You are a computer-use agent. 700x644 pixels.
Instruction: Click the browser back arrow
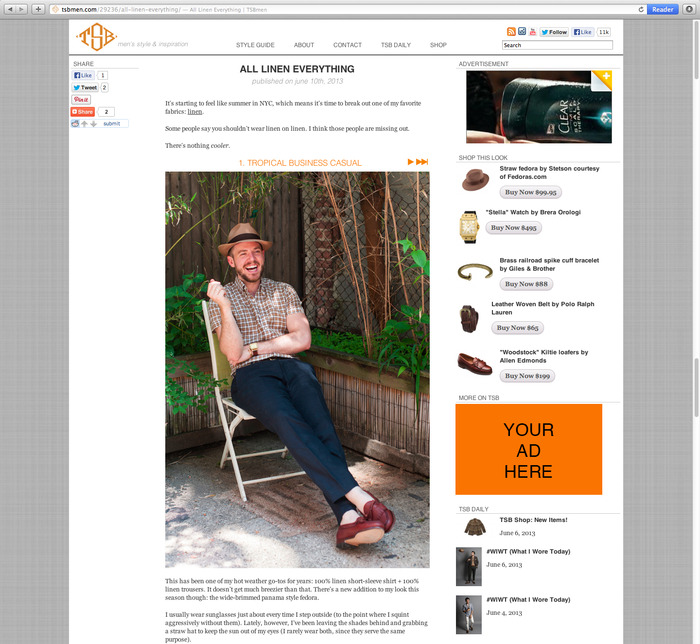click(x=10, y=9)
